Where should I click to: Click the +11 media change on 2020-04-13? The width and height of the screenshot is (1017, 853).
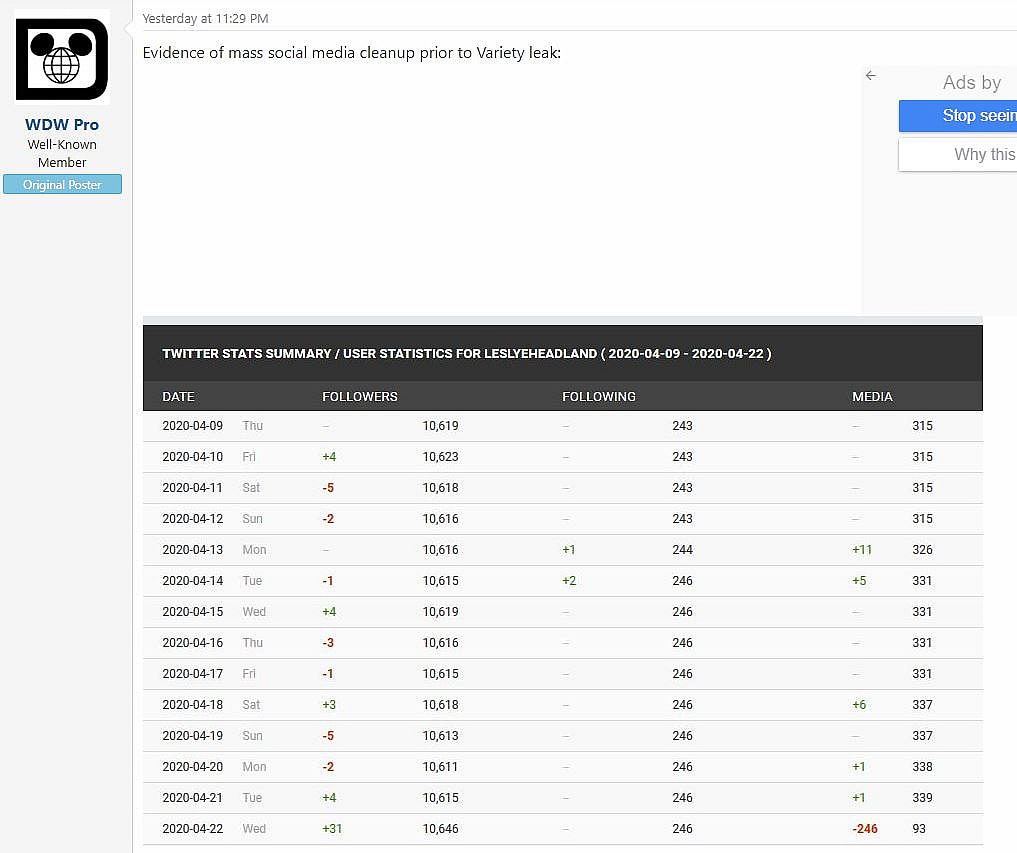pyautogui.click(x=862, y=550)
